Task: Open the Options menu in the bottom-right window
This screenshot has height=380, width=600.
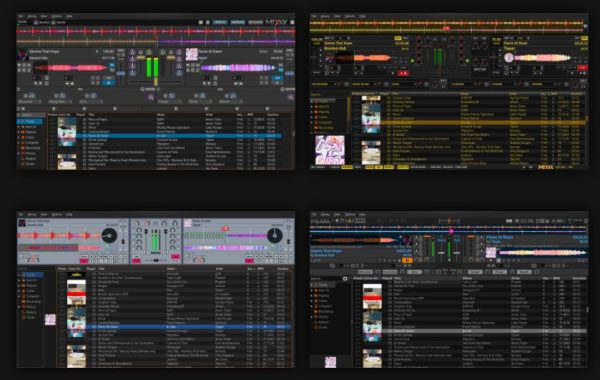Action: [349, 214]
